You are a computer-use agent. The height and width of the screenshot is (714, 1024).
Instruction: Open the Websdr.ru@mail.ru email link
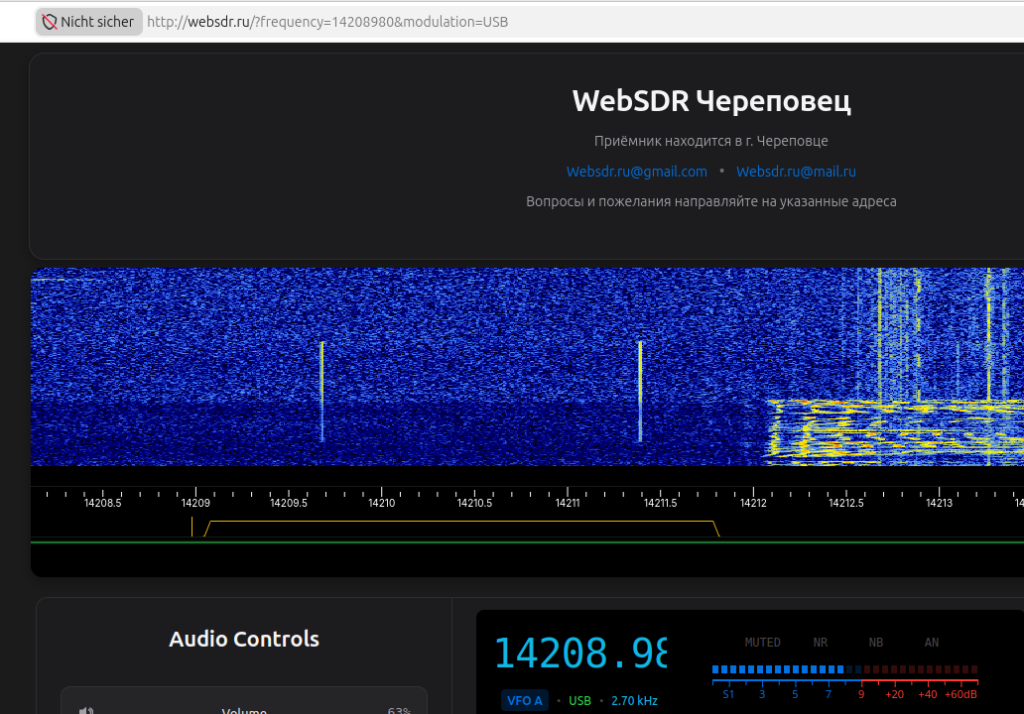coord(795,171)
